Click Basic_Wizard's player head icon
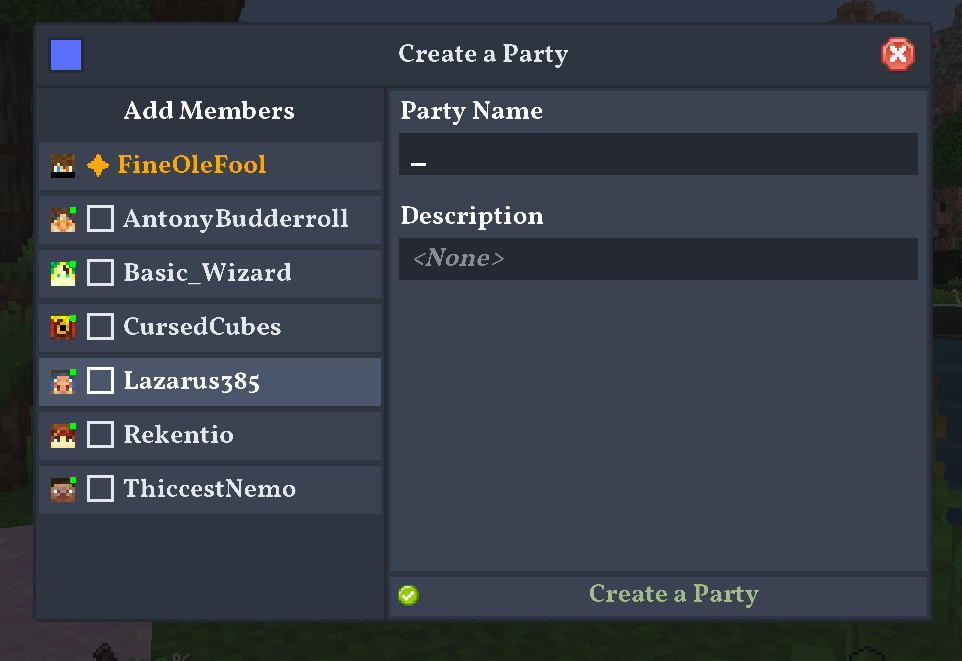962x661 pixels. 62,273
